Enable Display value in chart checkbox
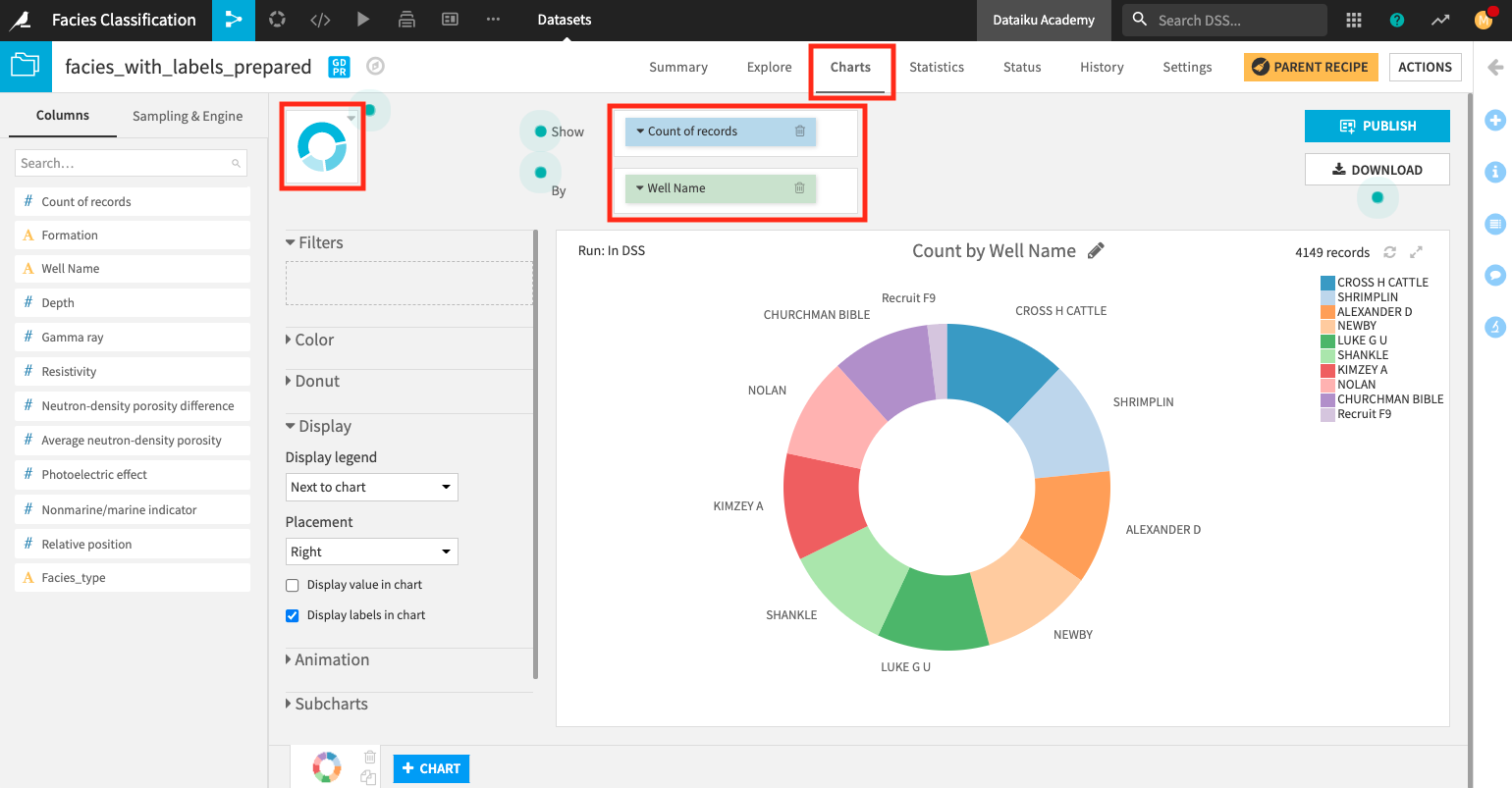This screenshot has width=1512, height=788. [x=293, y=586]
